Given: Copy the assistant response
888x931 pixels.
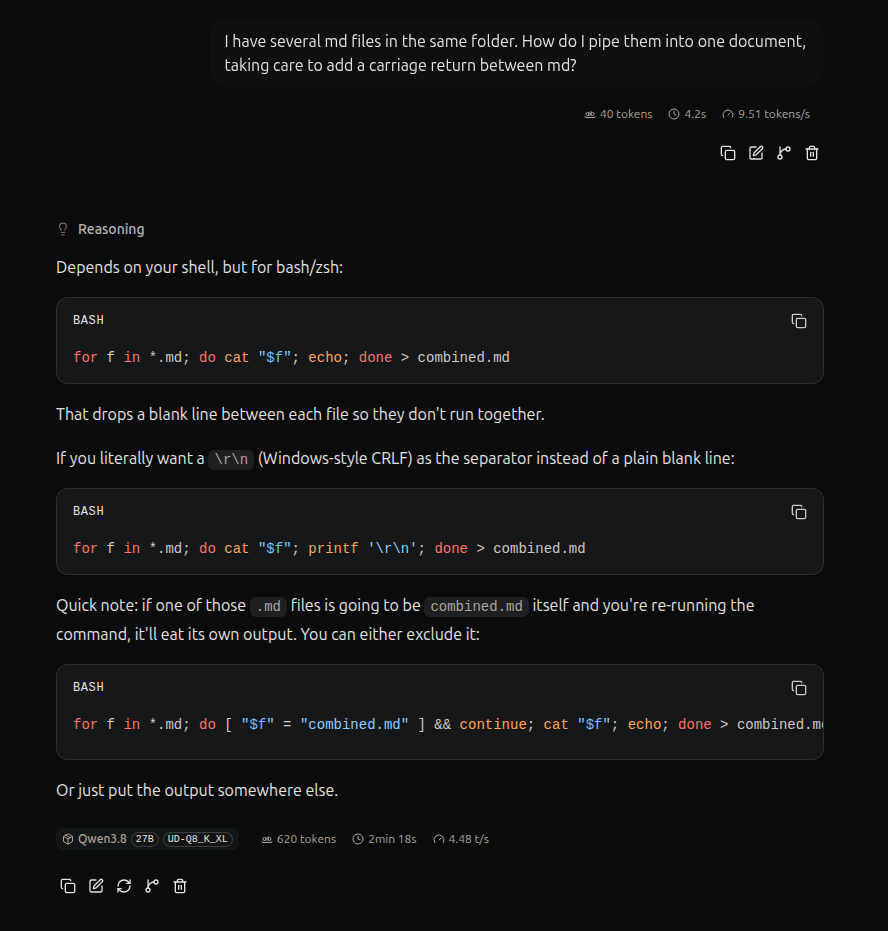Looking at the screenshot, I should pyautogui.click(x=68, y=886).
